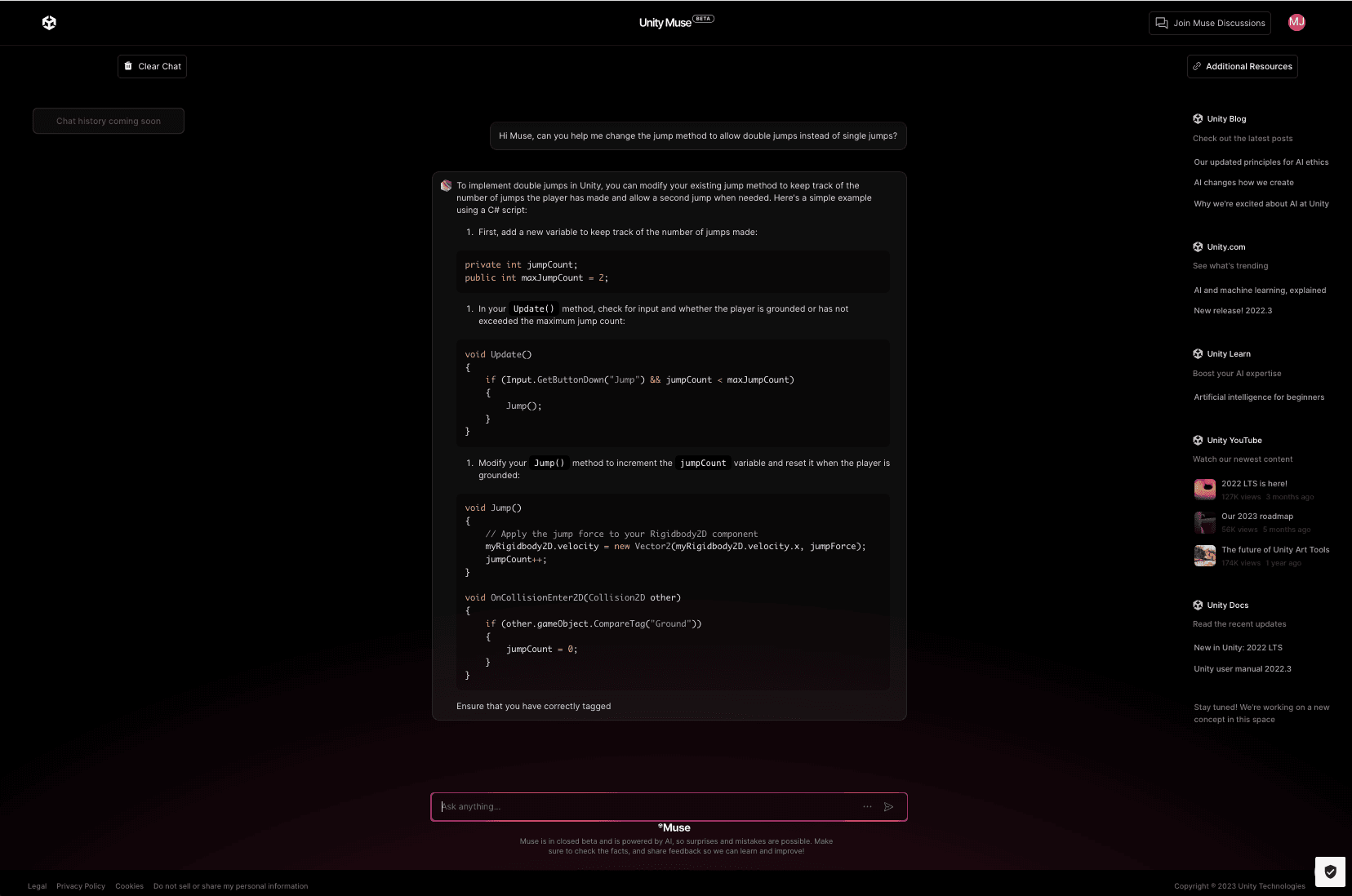The width and height of the screenshot is (1352, 896).
Task: Click the Unity.com section icon
Action: coord(1198,247)
